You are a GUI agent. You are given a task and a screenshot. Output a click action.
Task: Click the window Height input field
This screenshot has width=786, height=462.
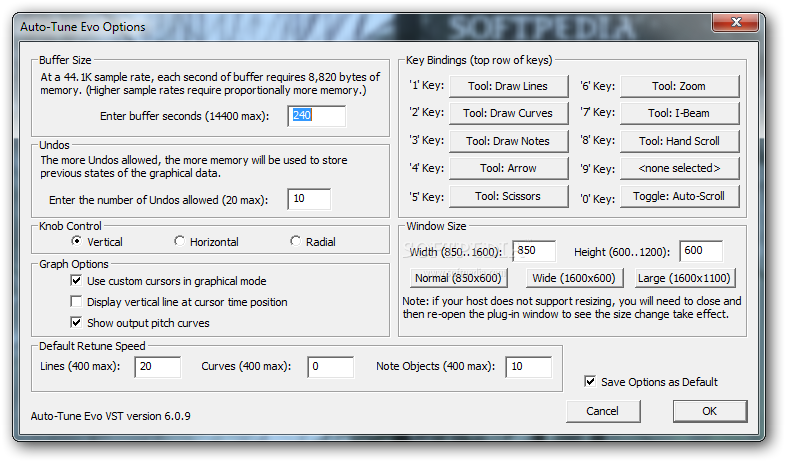[701, 251]
